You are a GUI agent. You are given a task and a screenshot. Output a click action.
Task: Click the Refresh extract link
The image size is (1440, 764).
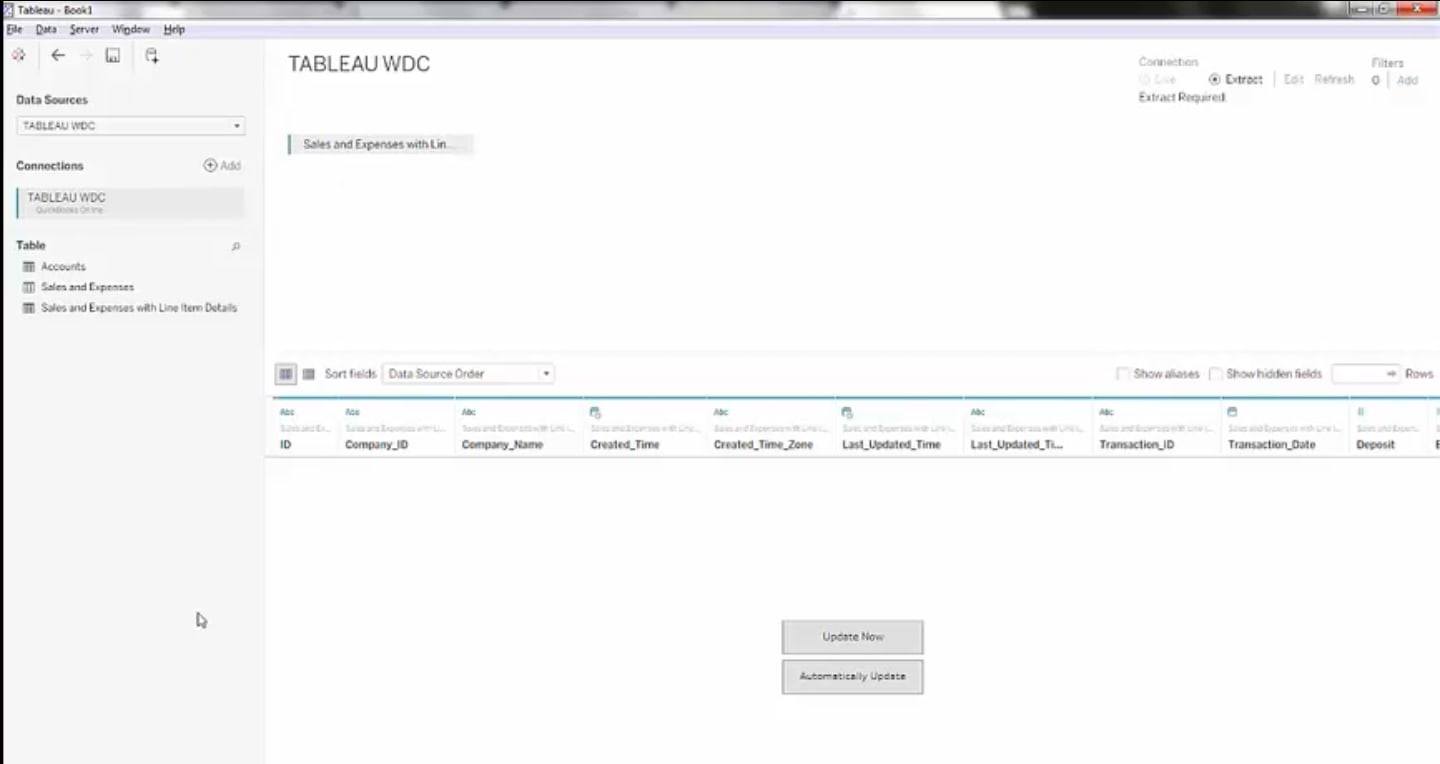click(1334, 79)
